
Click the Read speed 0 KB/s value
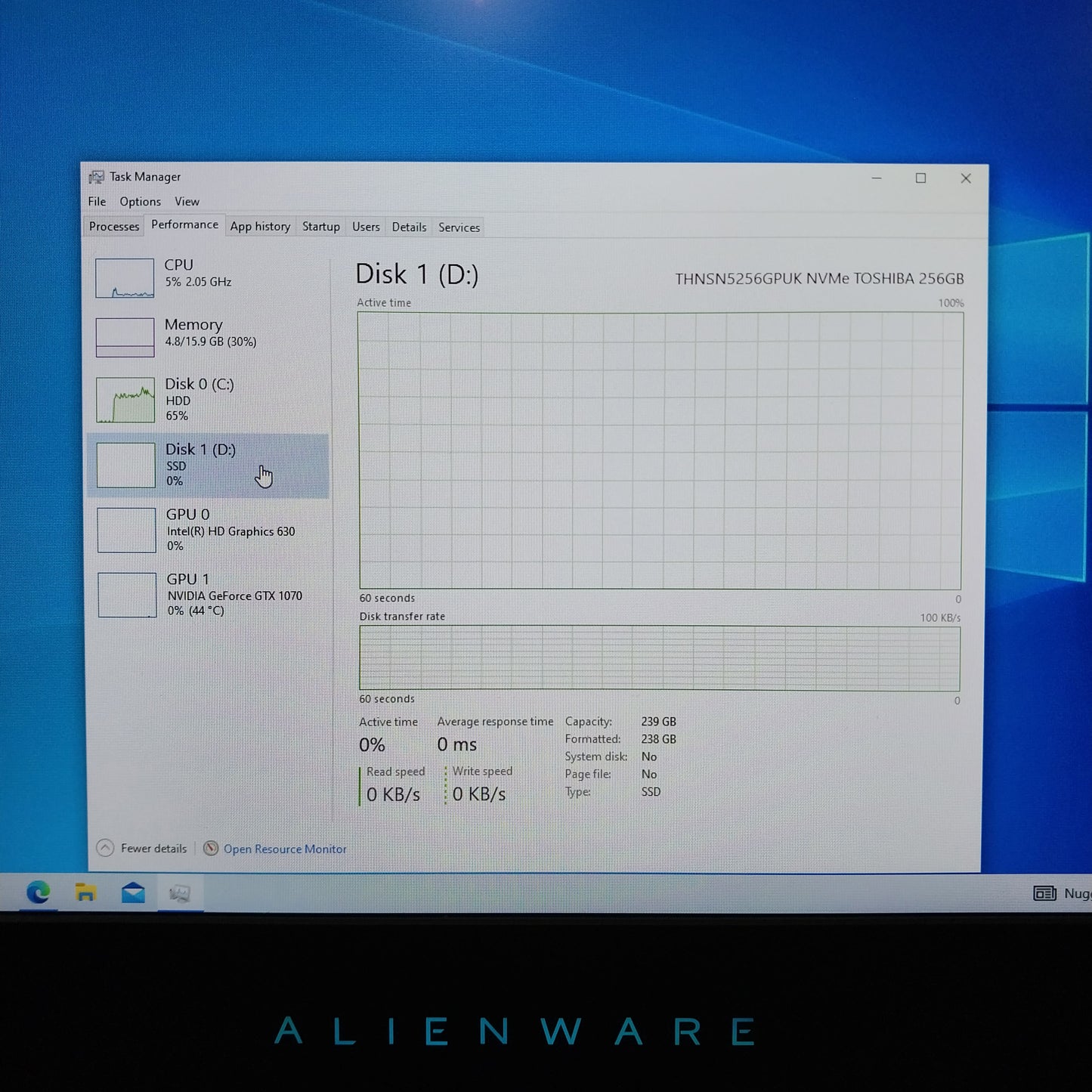(x=393, y=795)
